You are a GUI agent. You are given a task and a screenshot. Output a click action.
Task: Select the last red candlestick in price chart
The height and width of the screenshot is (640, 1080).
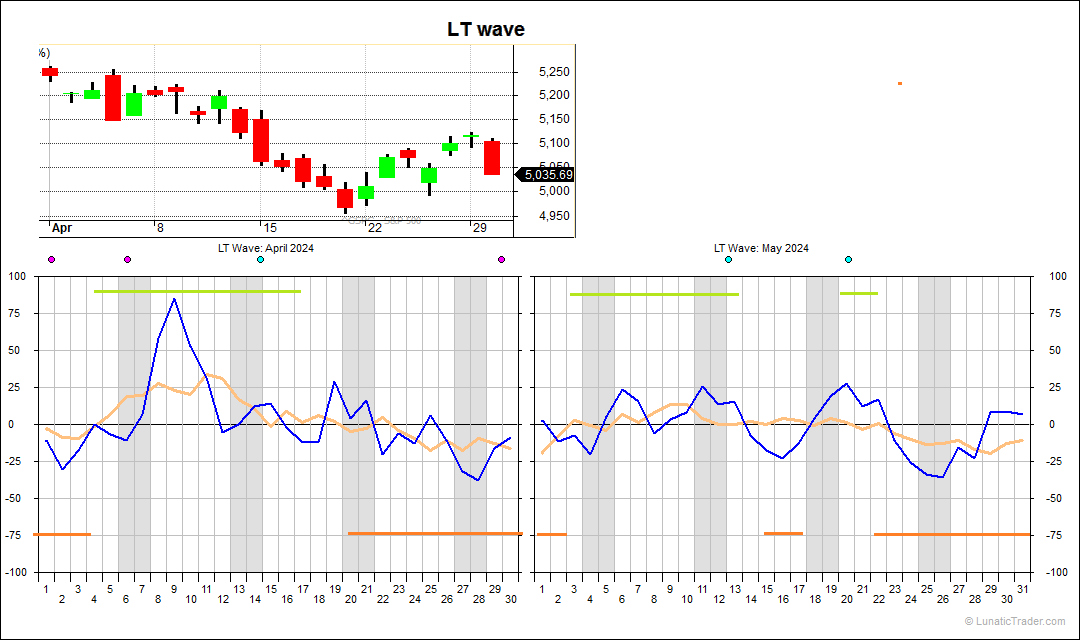click(492, 158)
